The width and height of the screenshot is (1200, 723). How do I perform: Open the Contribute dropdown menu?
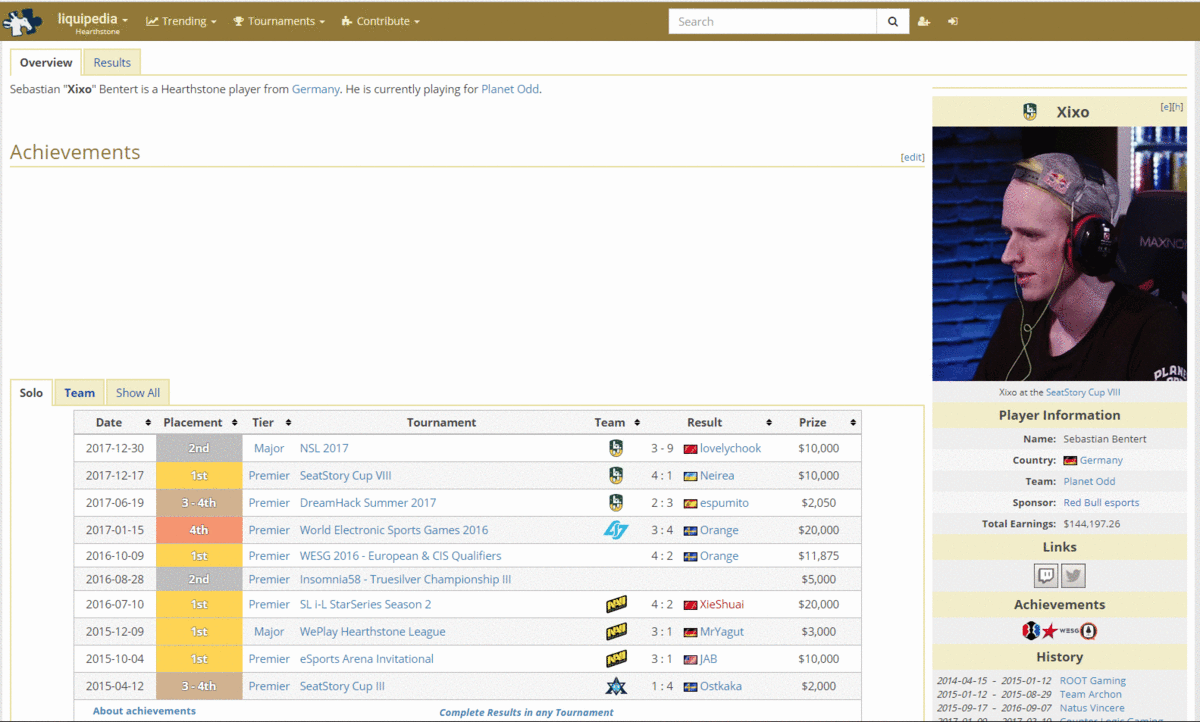(x=381, y=21)
